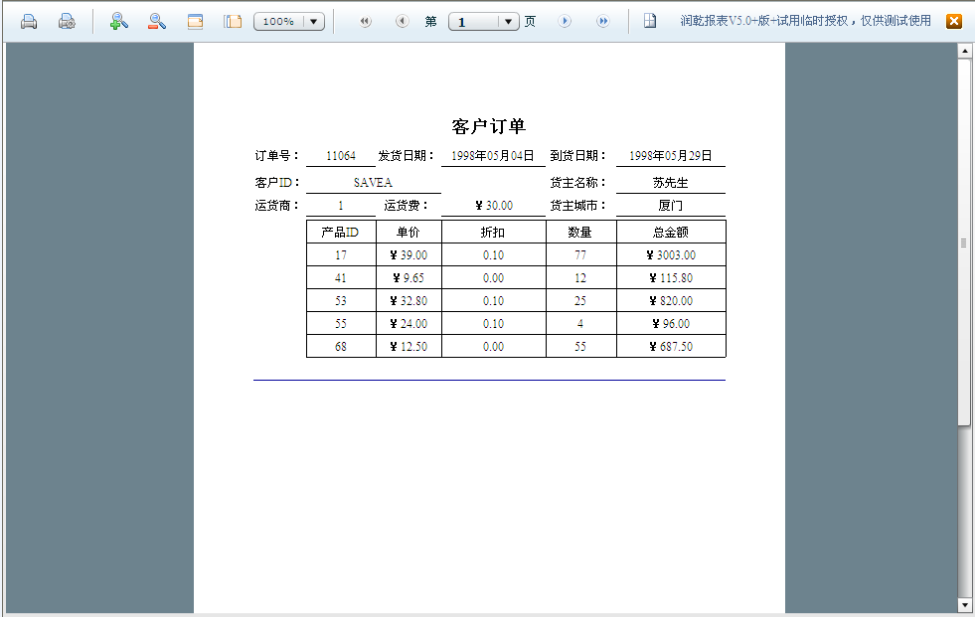Click the page number field showing 1
Viewport: 975px width, 617px height.
tap(475, 22)
